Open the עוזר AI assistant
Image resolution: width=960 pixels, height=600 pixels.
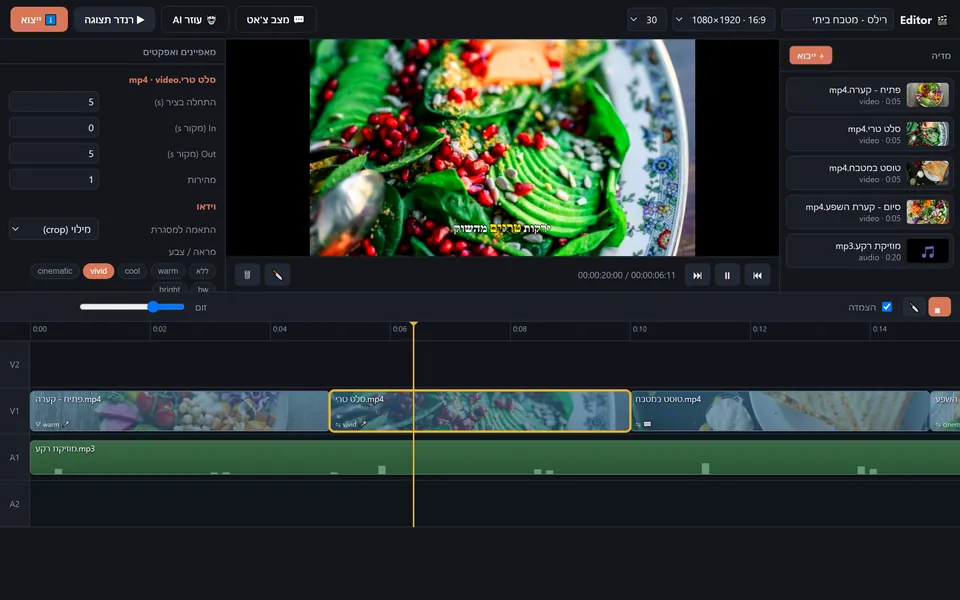(x=195, y=20)
